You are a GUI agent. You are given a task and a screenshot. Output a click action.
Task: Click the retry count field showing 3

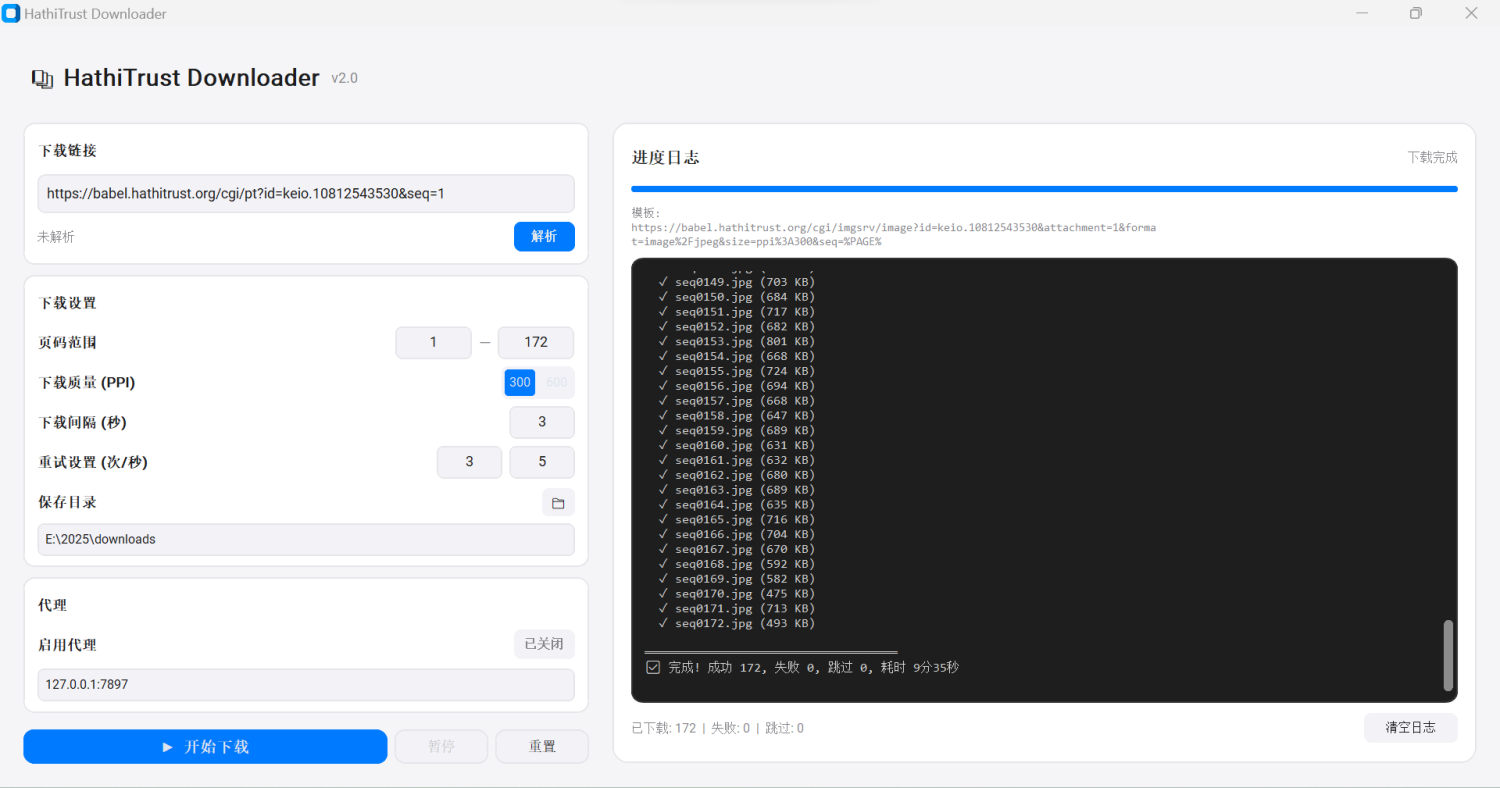(470, 463)
